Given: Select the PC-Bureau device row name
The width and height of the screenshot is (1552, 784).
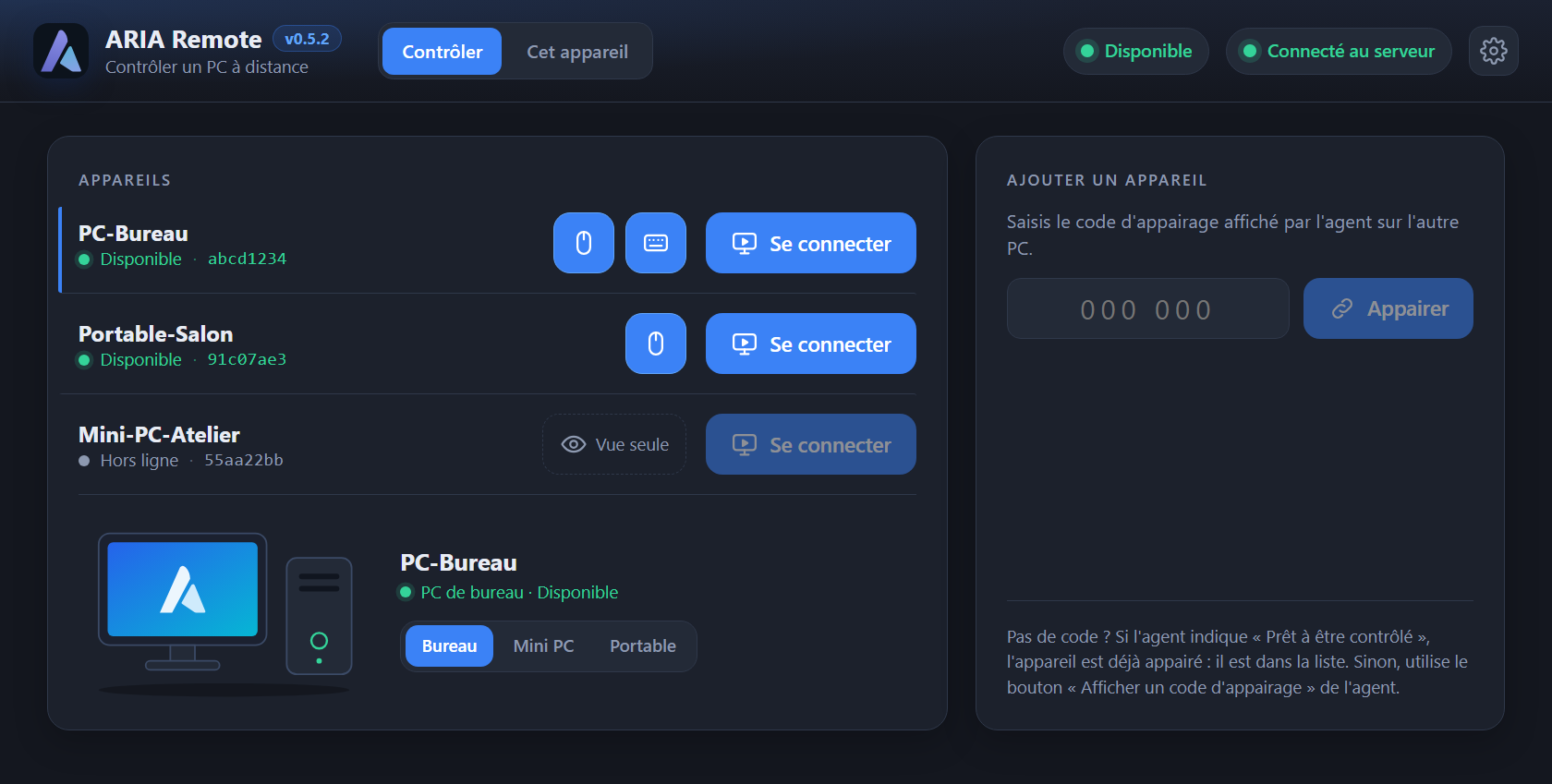Looking at the screenshot, I should pos(133,234).
